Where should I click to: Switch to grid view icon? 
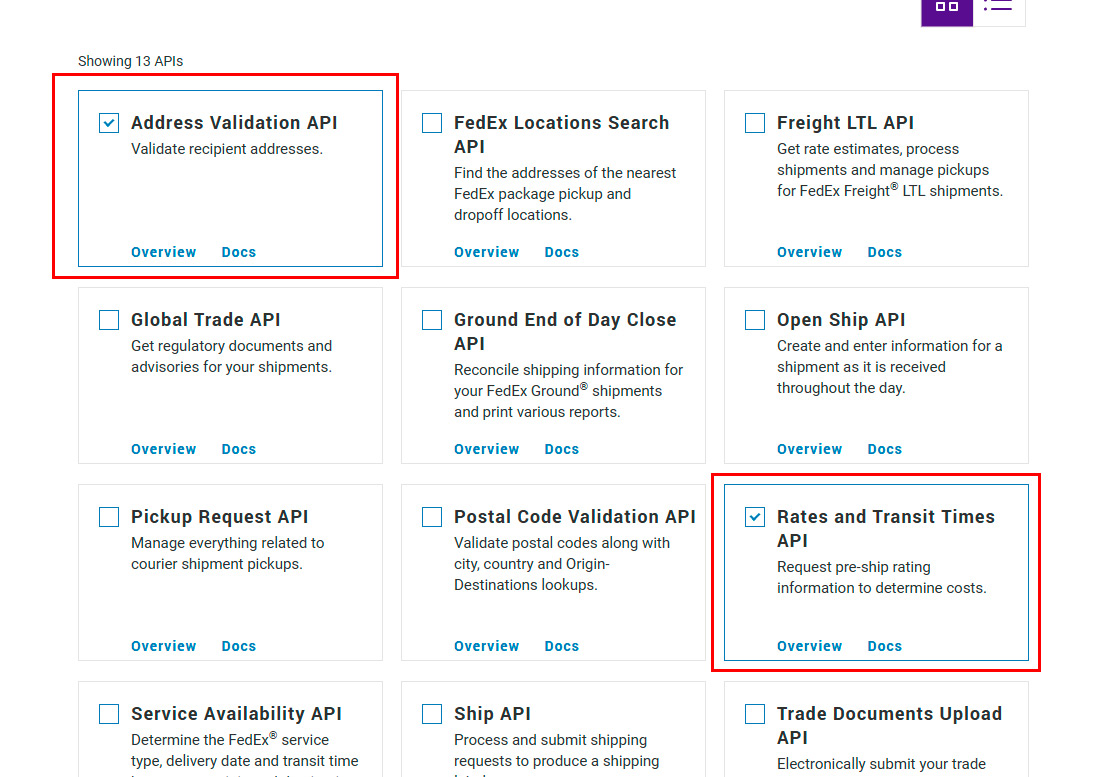[946, 8]
